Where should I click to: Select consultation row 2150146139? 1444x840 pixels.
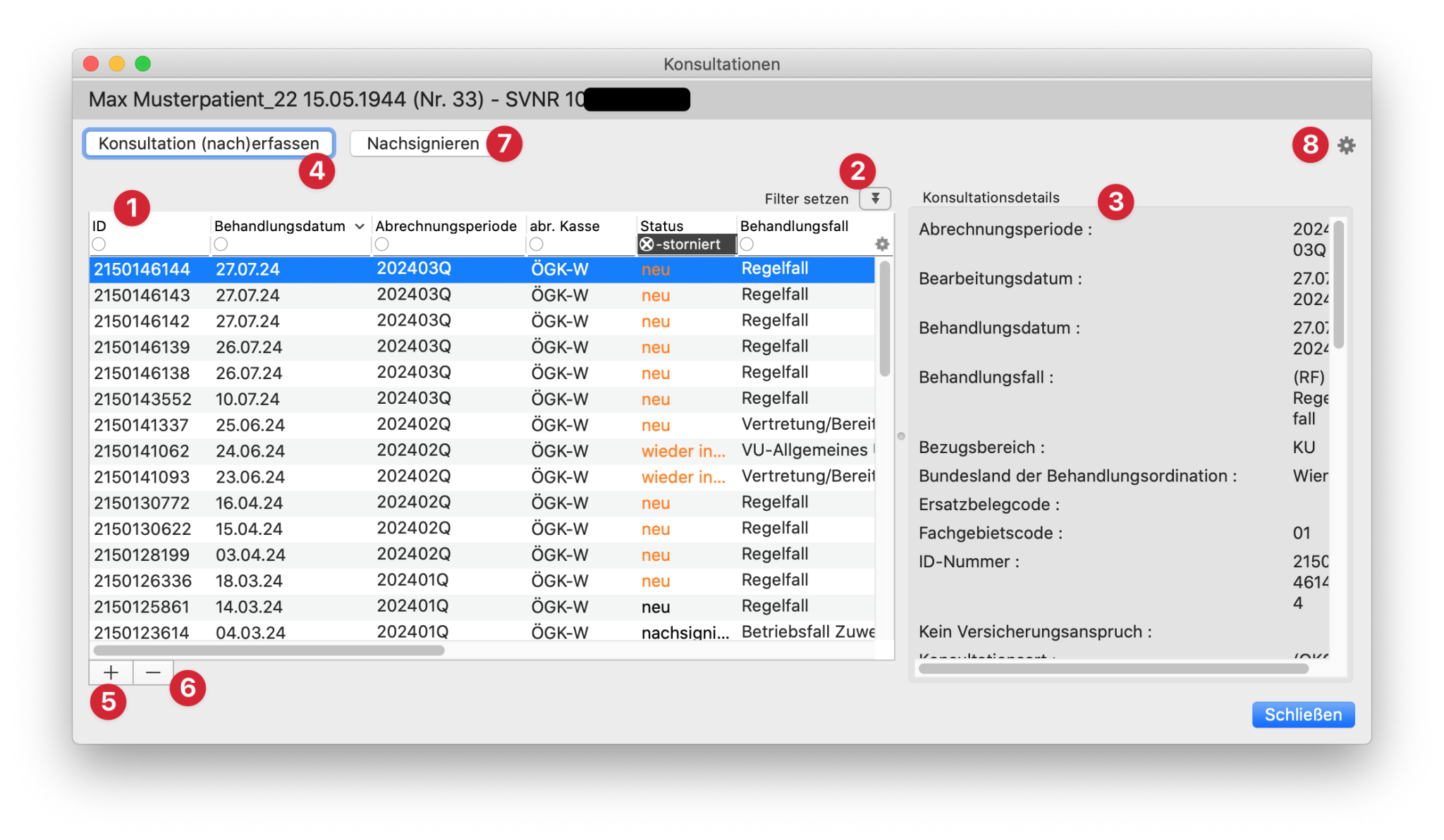coord(482,347)
